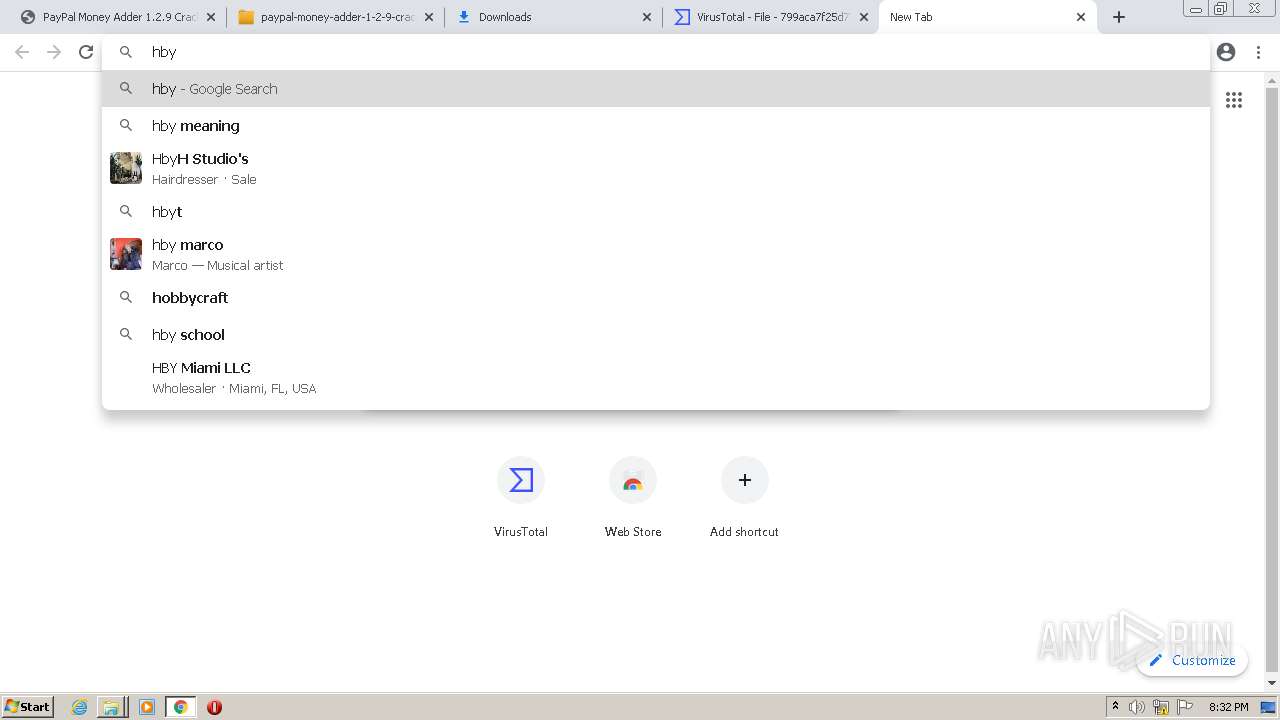Go back using the back arrow
This screenshot has height=720, width=1280.
pyautogui.click(x=22, y=52)
